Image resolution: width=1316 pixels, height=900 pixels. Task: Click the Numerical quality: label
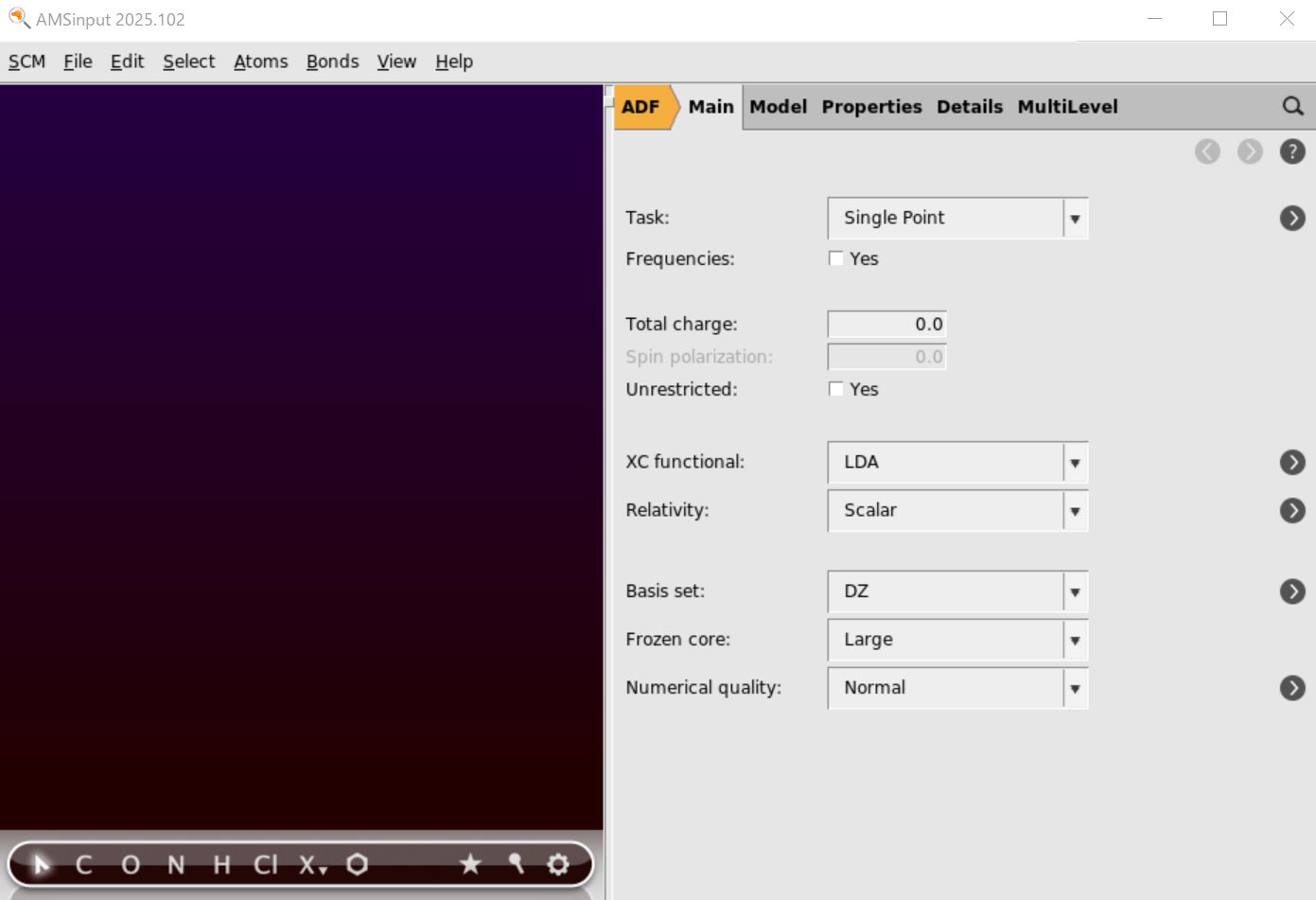(x=703, y=688)
